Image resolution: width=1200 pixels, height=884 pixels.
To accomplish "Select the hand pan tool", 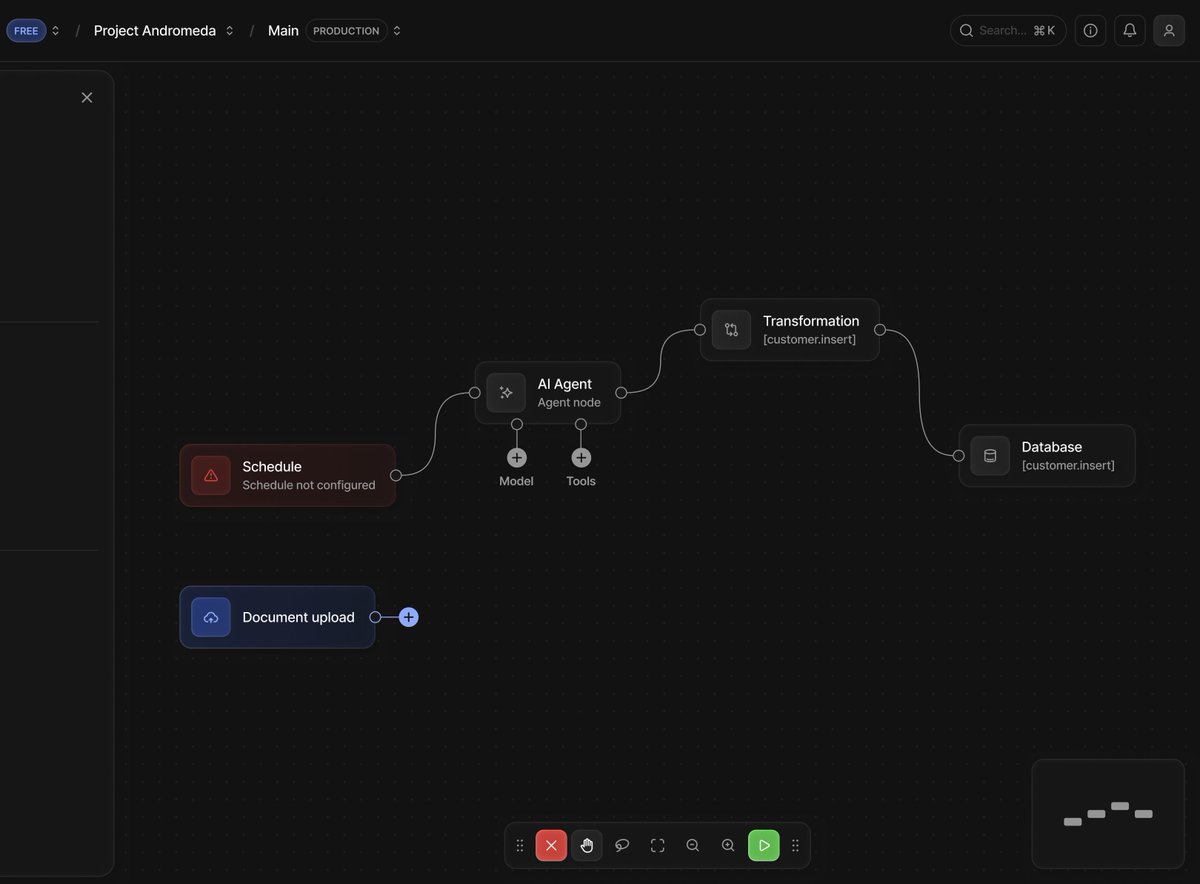I will coord(587,846).
